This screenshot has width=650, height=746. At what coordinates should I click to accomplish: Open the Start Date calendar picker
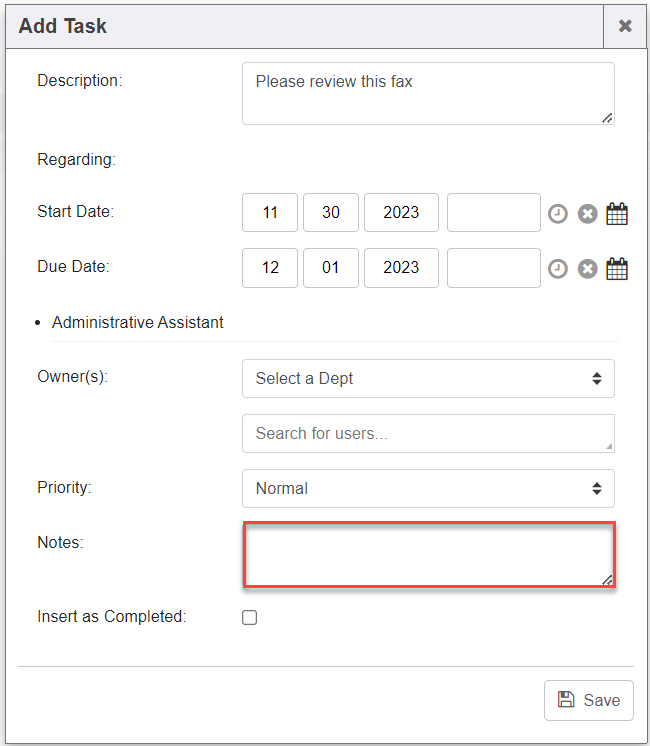tap(617, 213)
